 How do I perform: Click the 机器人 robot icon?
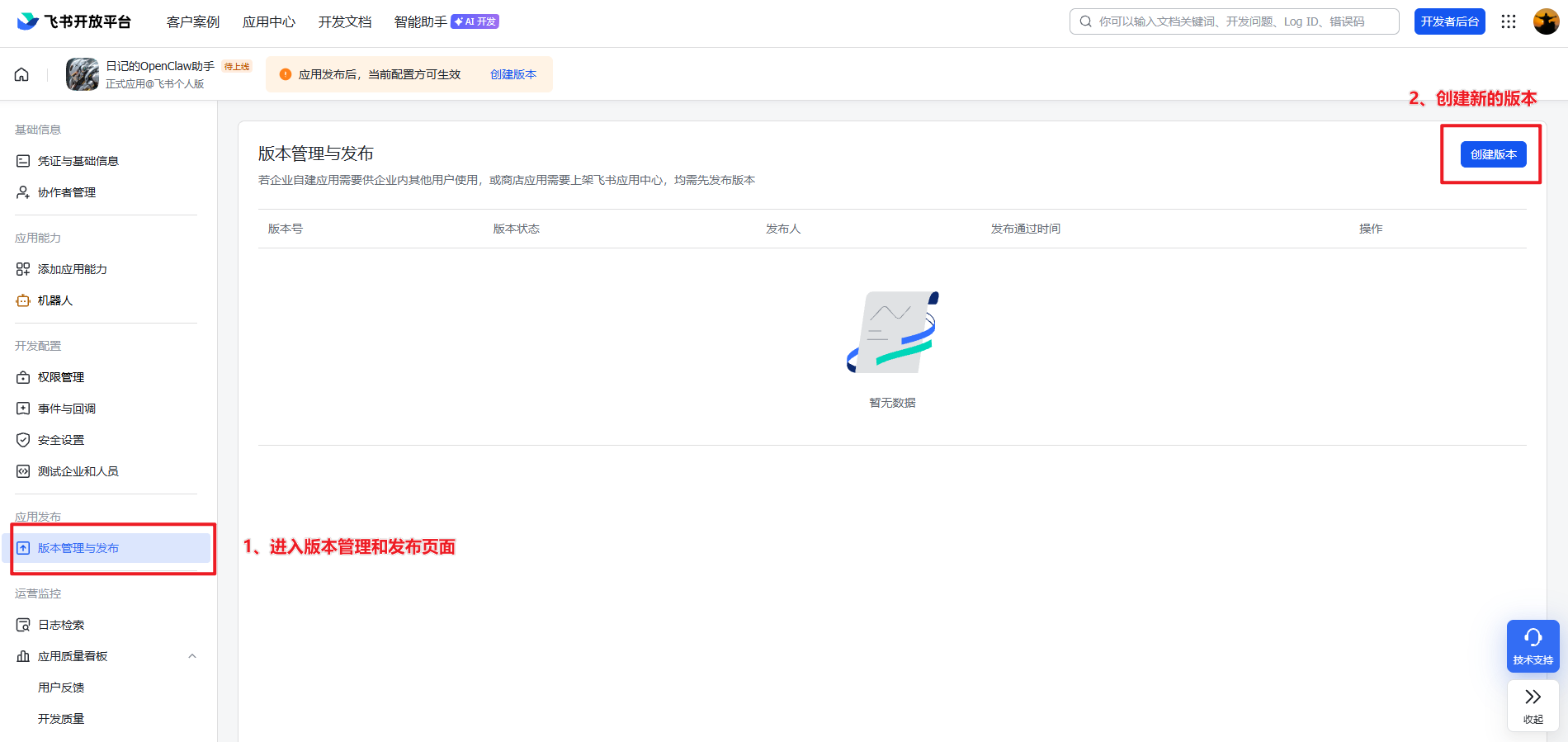23,300
